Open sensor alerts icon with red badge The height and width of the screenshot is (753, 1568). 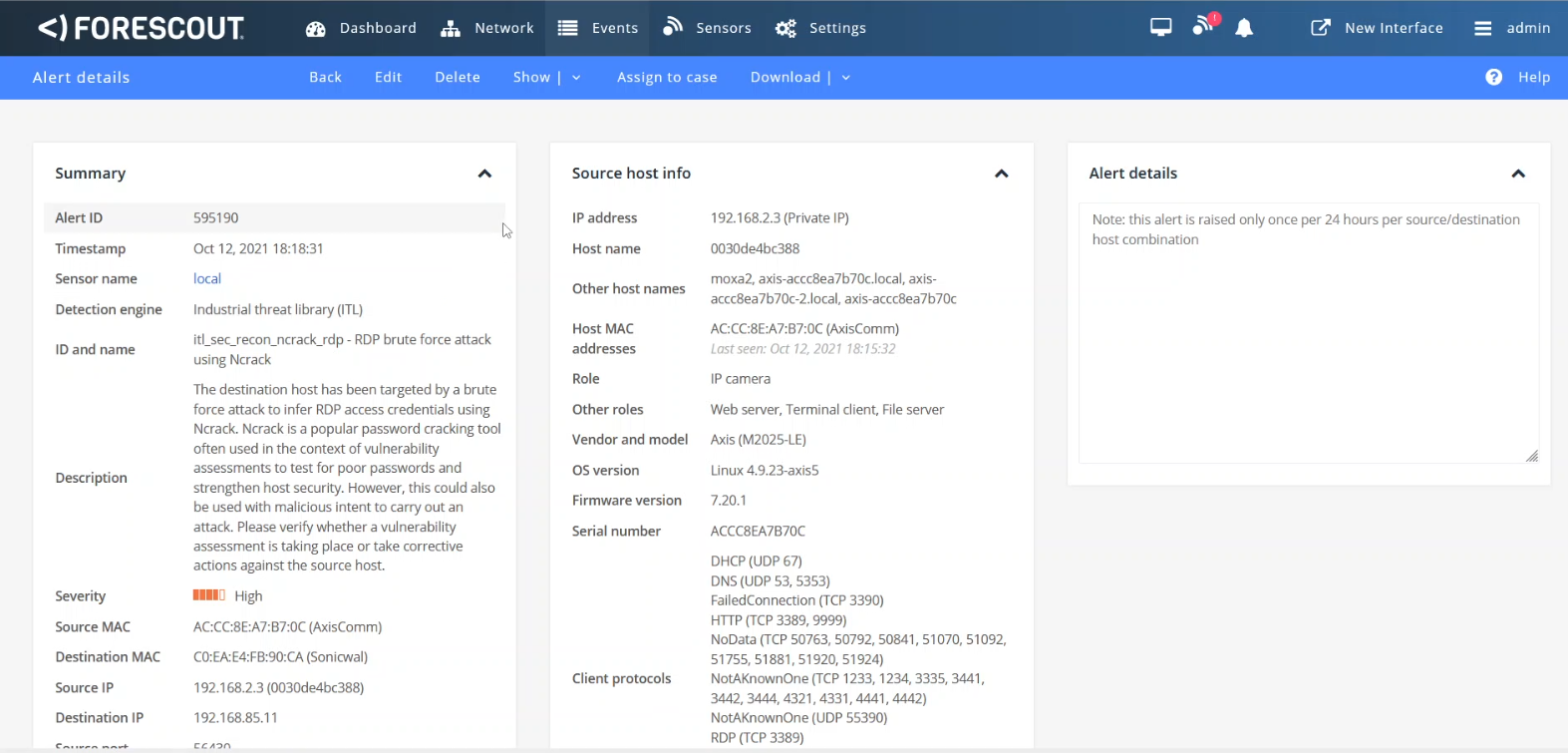pos(1204,26)
